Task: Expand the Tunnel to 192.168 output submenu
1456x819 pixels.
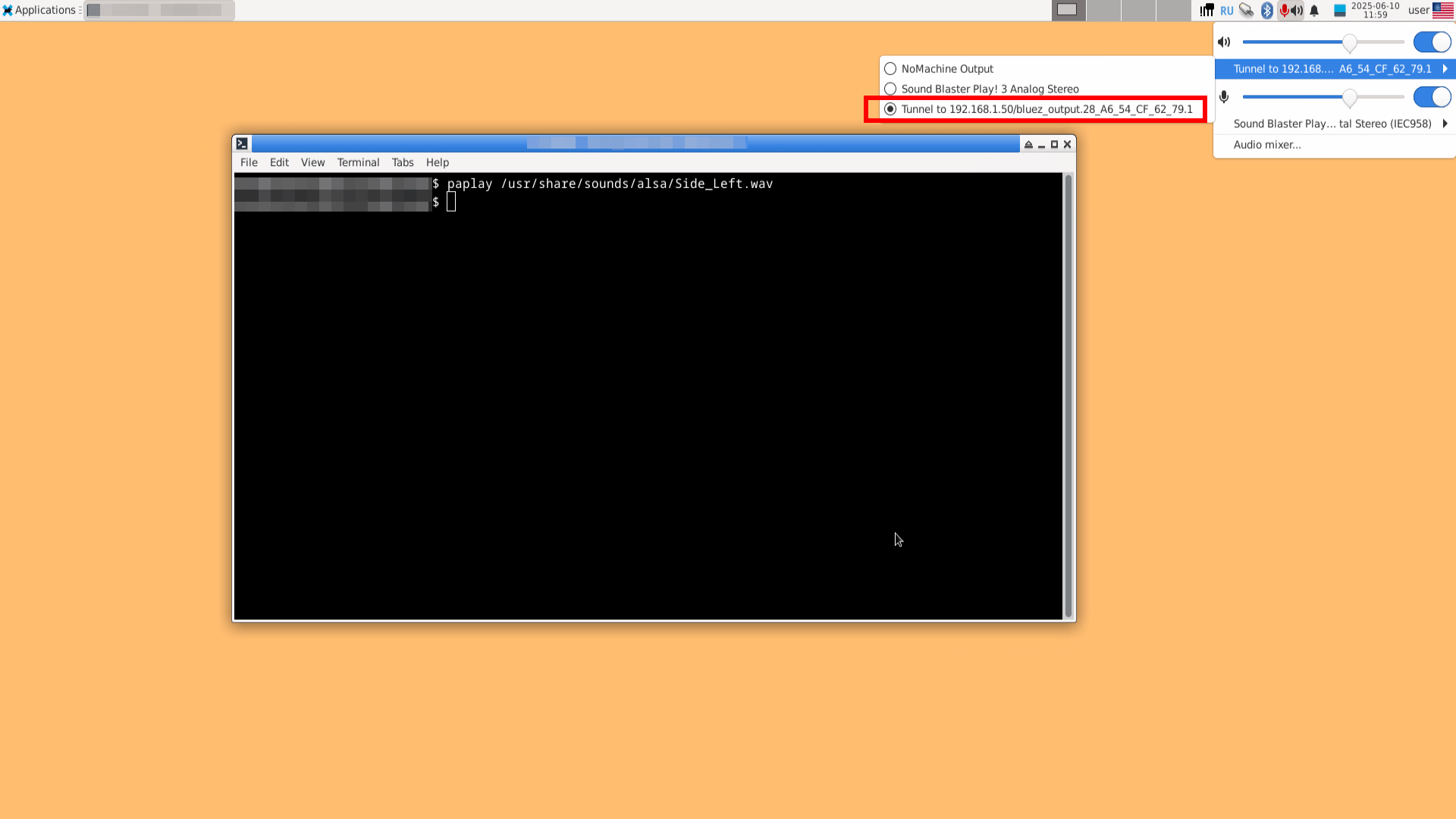Action: 1335,69
